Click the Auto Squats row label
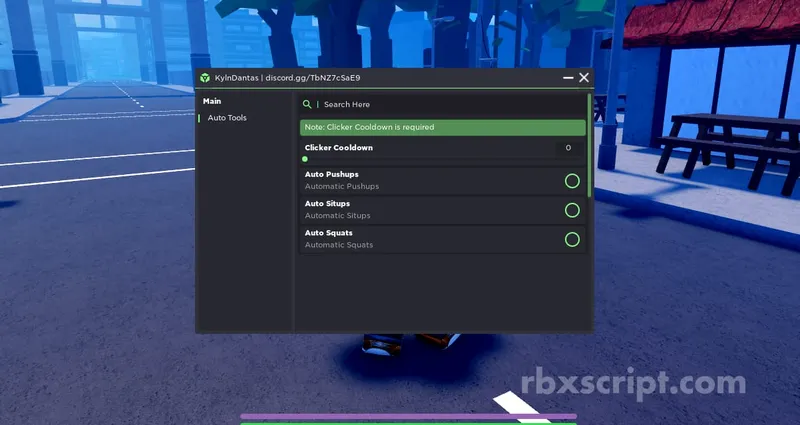Viewport: 800px width, 425px height. click(x=328, y=233)
